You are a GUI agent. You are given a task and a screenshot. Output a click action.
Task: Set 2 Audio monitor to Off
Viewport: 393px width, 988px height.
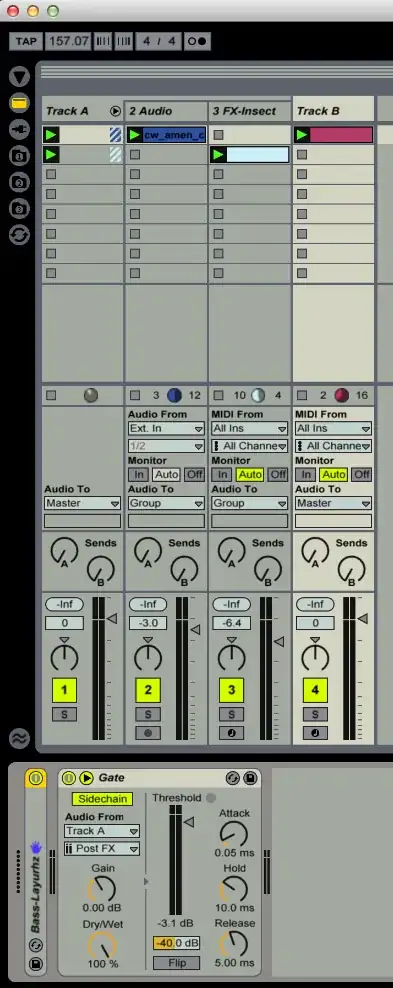point(194,474)
